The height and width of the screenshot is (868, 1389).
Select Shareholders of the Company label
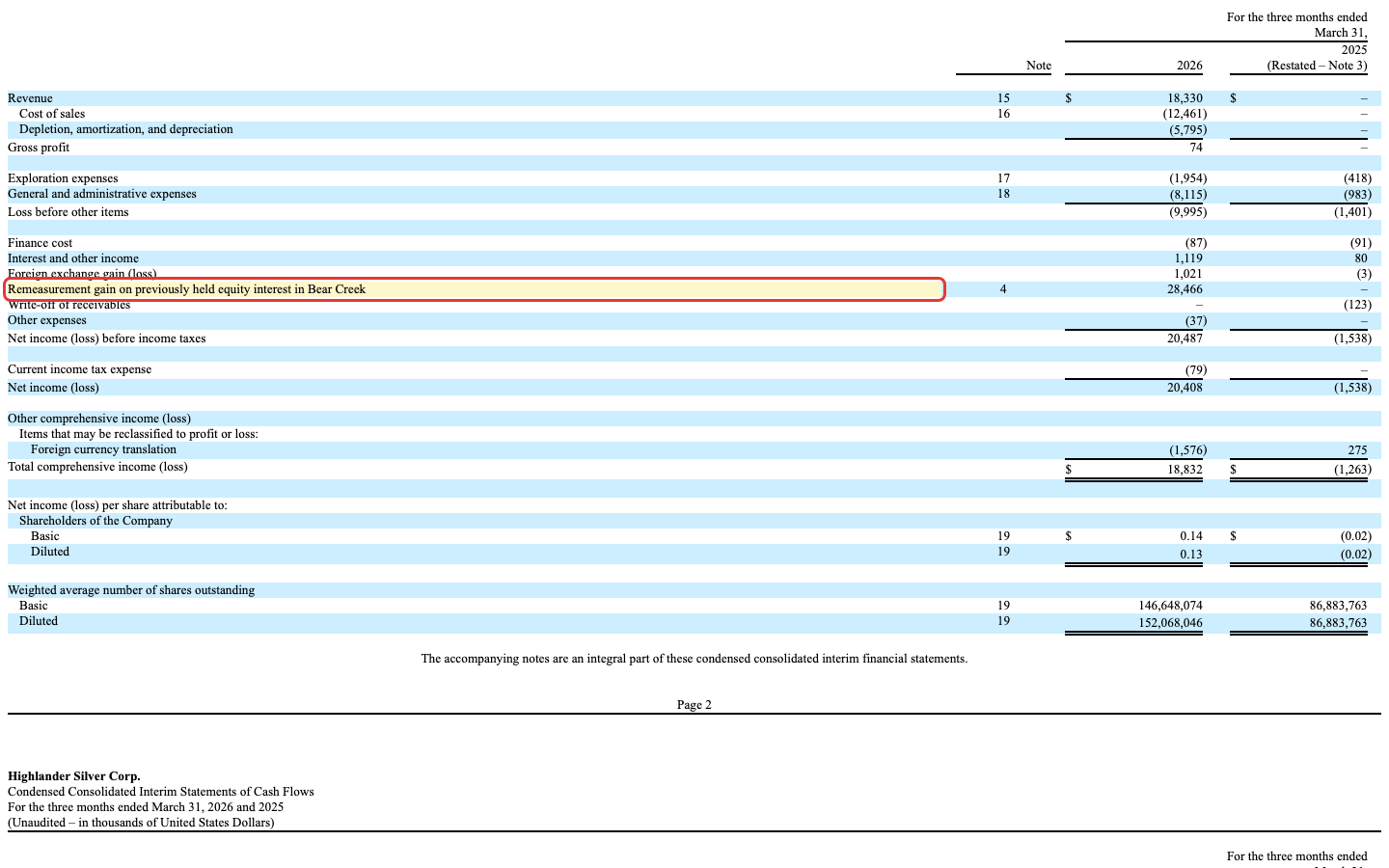click(x=95, y=521)
